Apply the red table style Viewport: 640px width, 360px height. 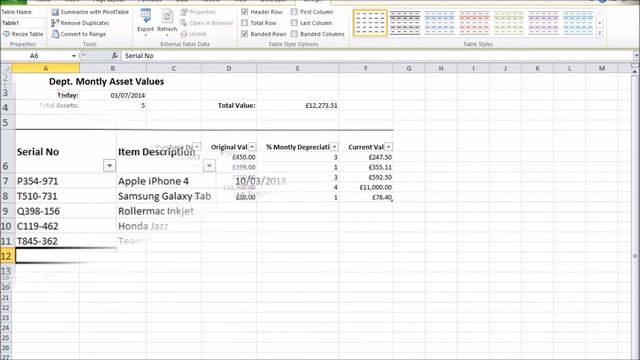pyautogui.click(x=474, y=23)
